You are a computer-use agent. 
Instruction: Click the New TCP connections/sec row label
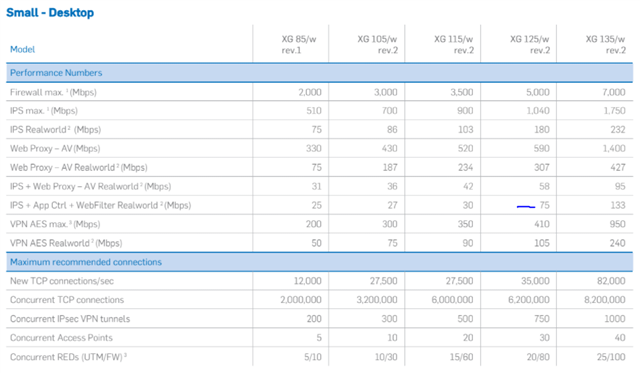click(x=62, y=281)
